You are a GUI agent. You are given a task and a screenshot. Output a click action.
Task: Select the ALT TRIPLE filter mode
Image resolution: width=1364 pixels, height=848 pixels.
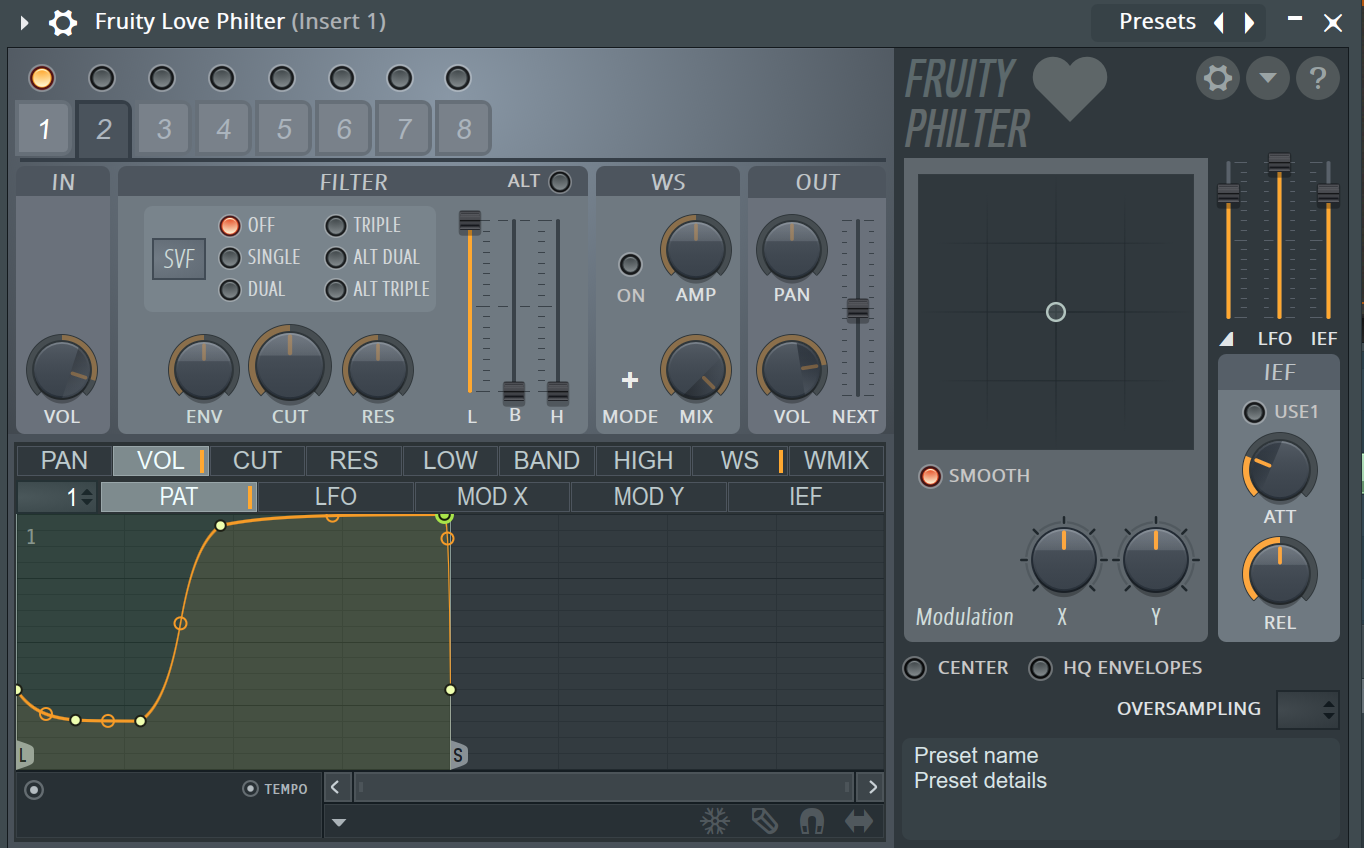(x=337, y=289)
